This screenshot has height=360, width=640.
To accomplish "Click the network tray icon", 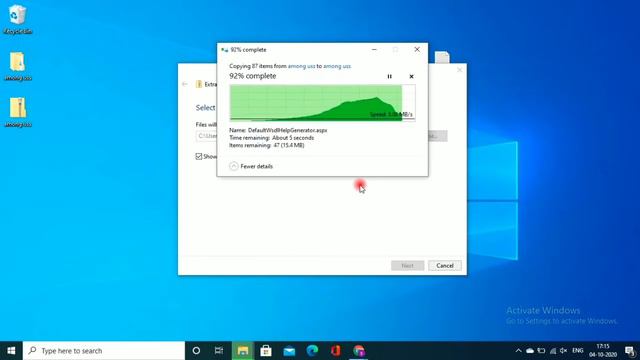I will 553,351.
